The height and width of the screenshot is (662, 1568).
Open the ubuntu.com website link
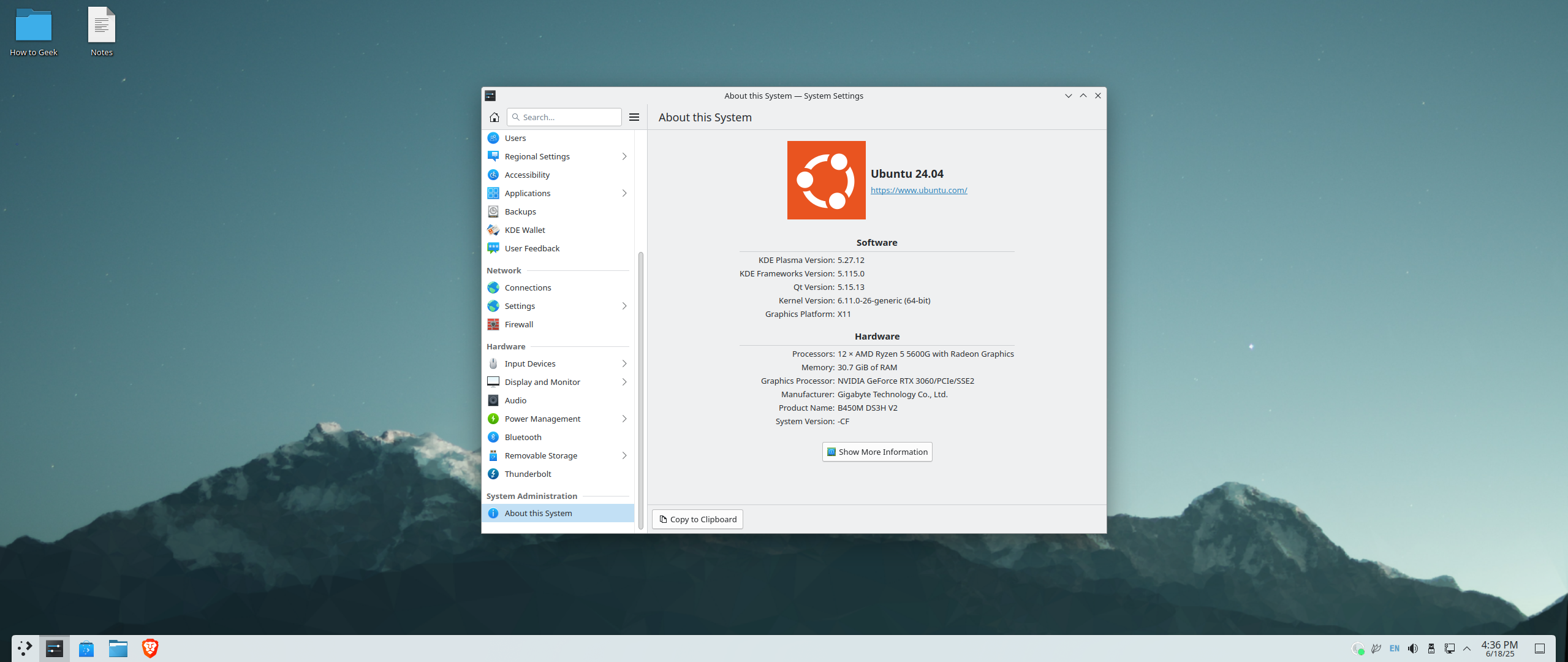(918, 190)
